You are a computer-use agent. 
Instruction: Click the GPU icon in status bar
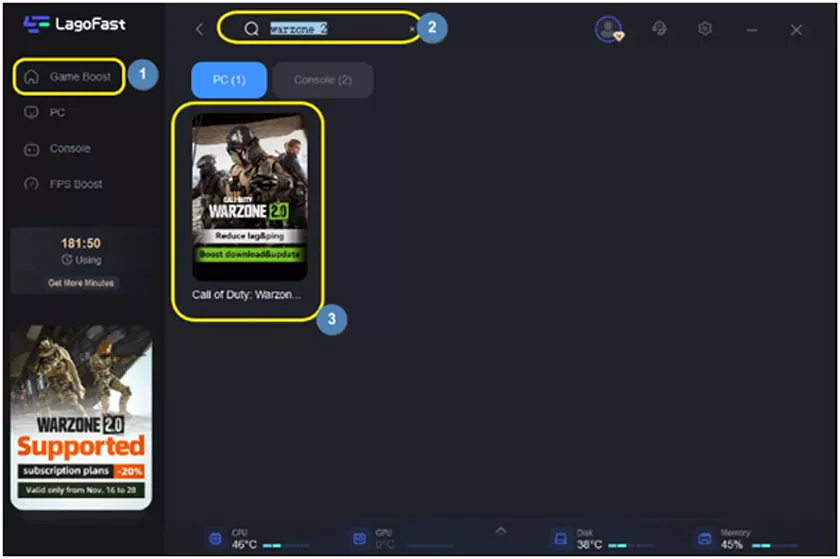[x=359, y=539]
